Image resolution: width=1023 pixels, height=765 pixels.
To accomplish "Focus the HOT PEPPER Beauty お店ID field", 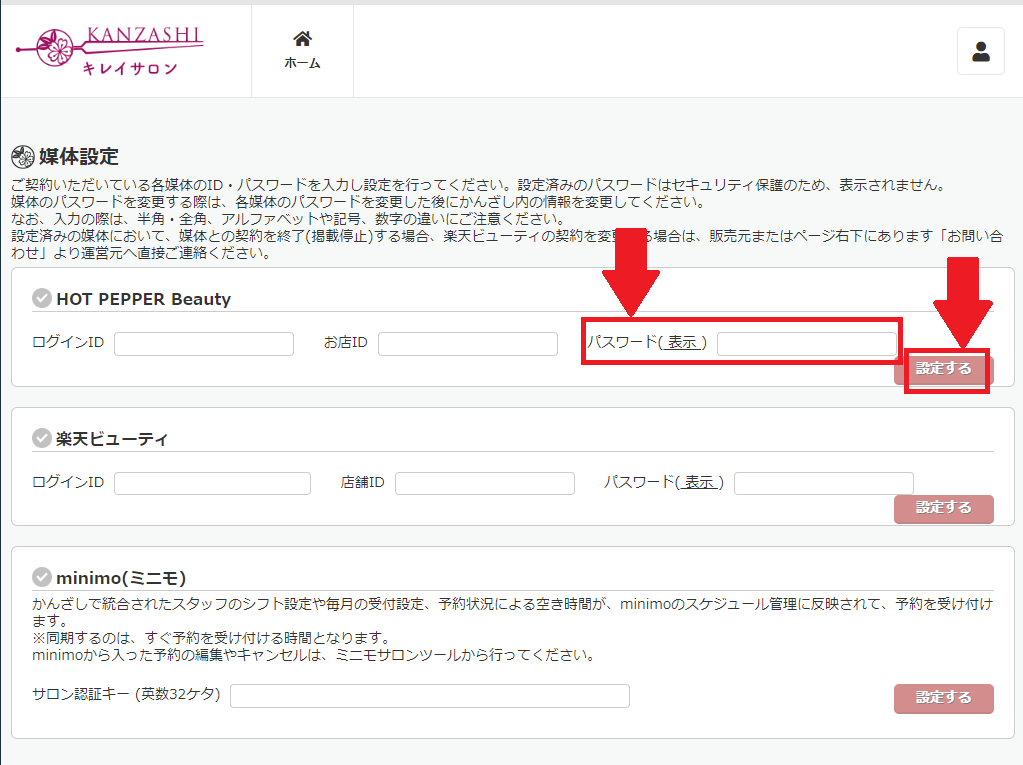I will pyautogui.click(x=467, y=344).
